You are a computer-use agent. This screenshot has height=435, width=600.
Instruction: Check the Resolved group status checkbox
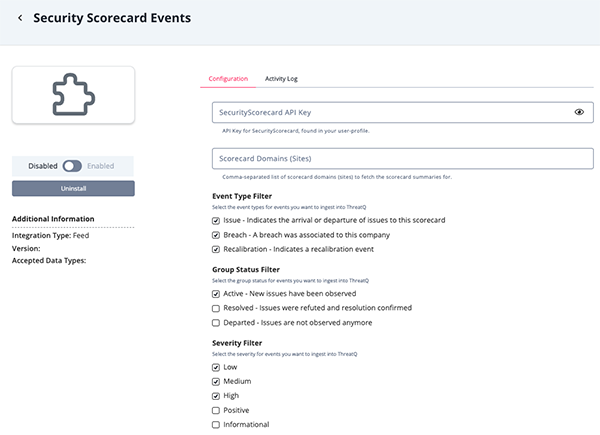pos(216,308)
